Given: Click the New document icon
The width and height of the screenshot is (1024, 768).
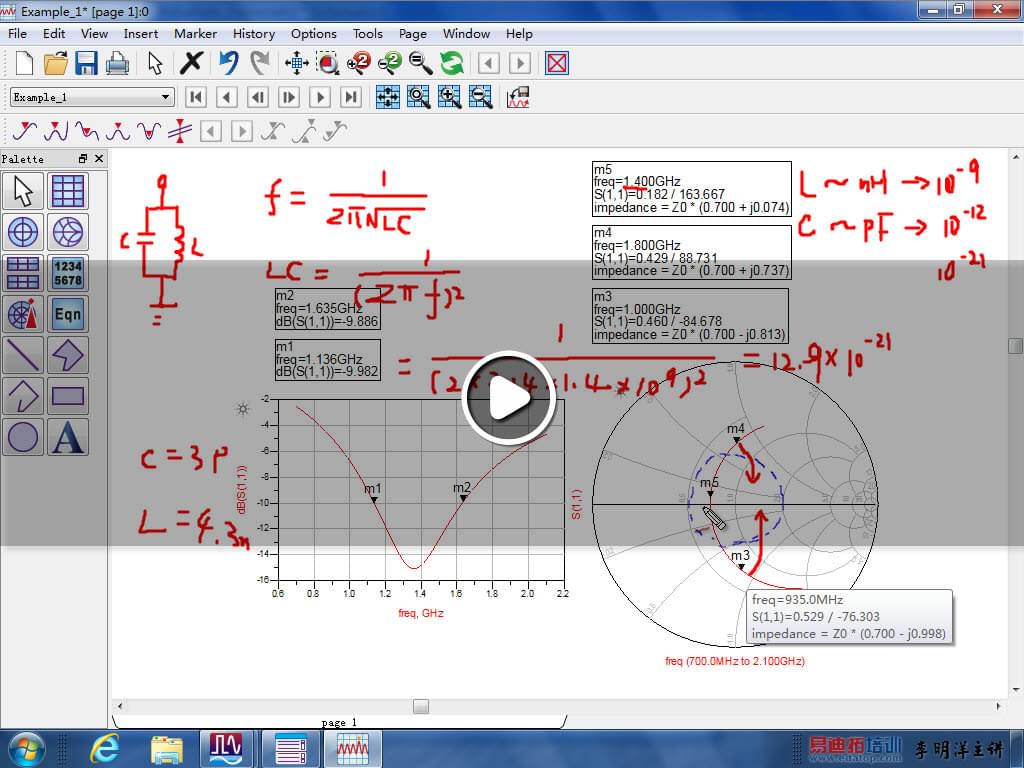Looking at the screenshot, I should click(24, 63).
